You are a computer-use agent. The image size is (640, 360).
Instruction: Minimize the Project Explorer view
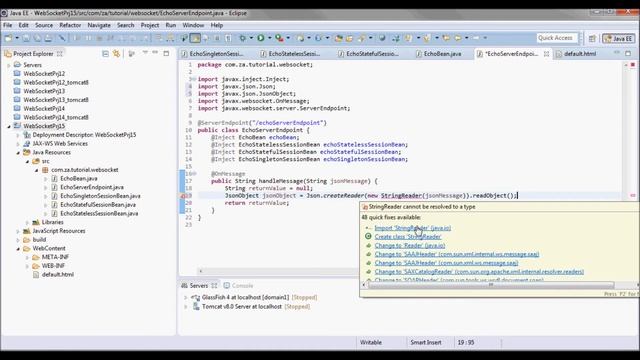[x=156, y=53]
